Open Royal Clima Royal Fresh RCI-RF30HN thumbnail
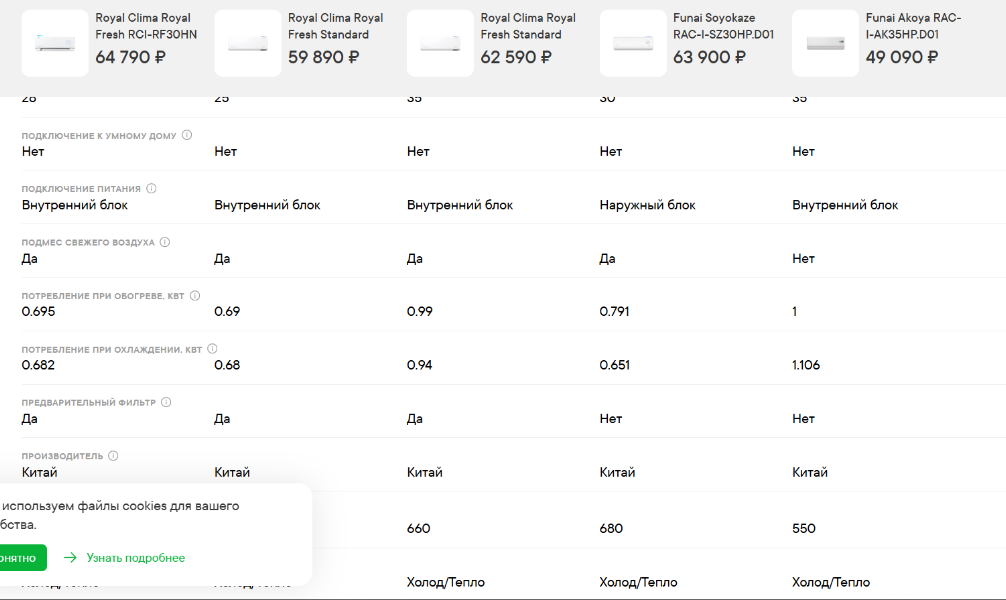This screenshot has height=600, width=1006. (55, 43)
